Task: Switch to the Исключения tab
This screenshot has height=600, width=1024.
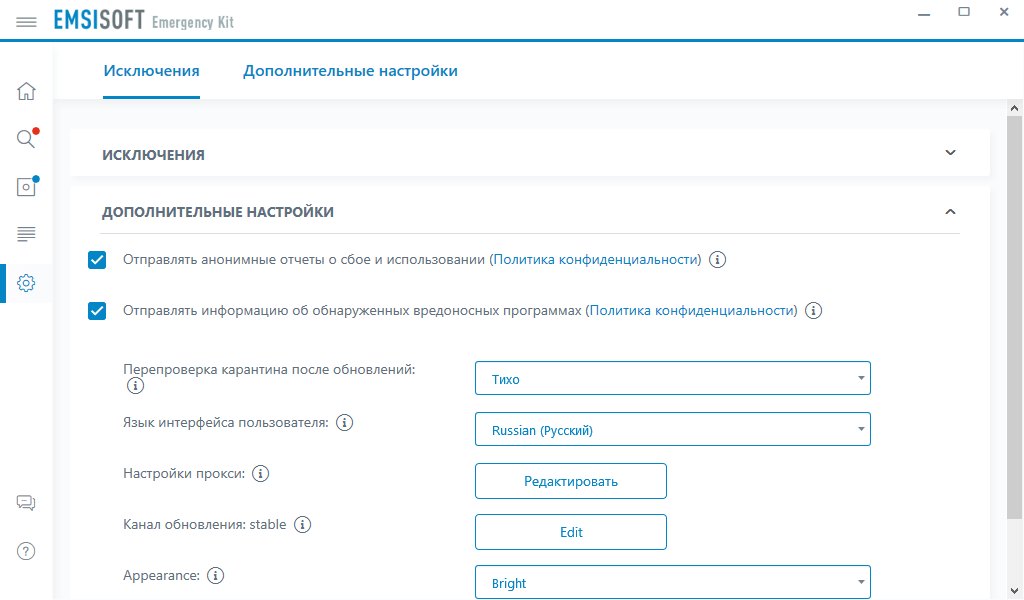Action: (152, 71)
